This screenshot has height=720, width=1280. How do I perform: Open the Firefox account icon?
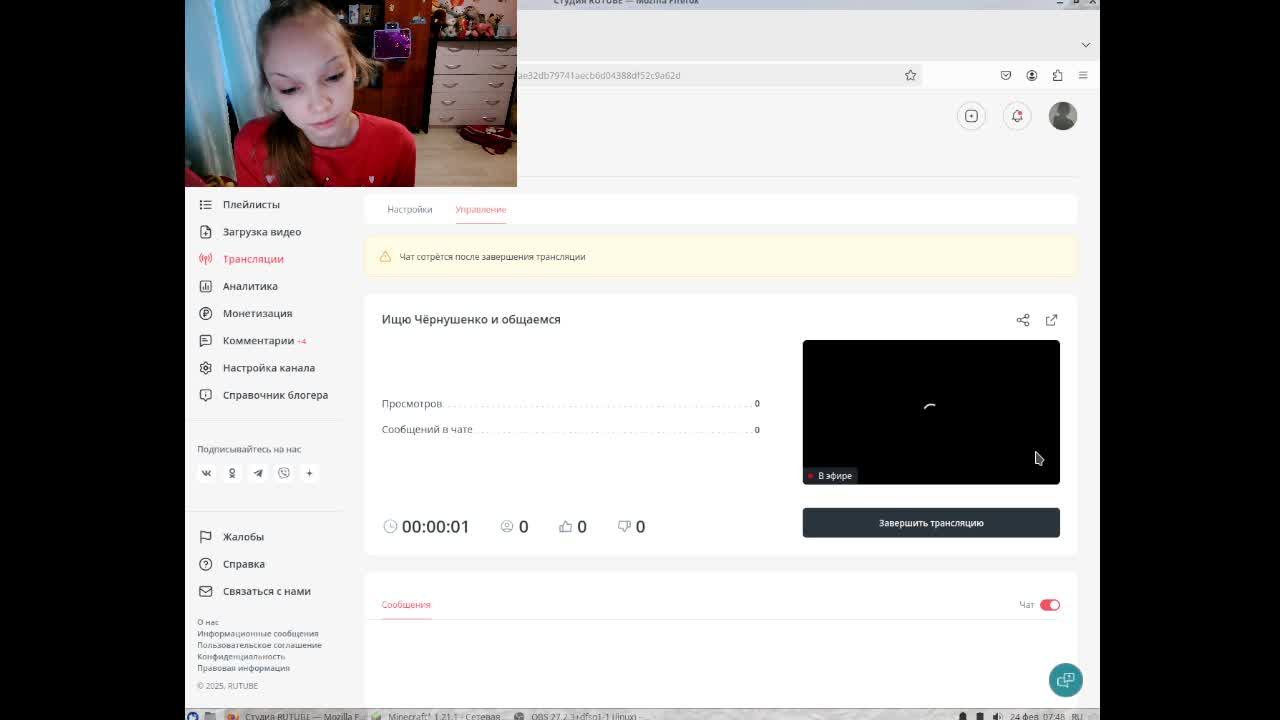point(1032,75)
